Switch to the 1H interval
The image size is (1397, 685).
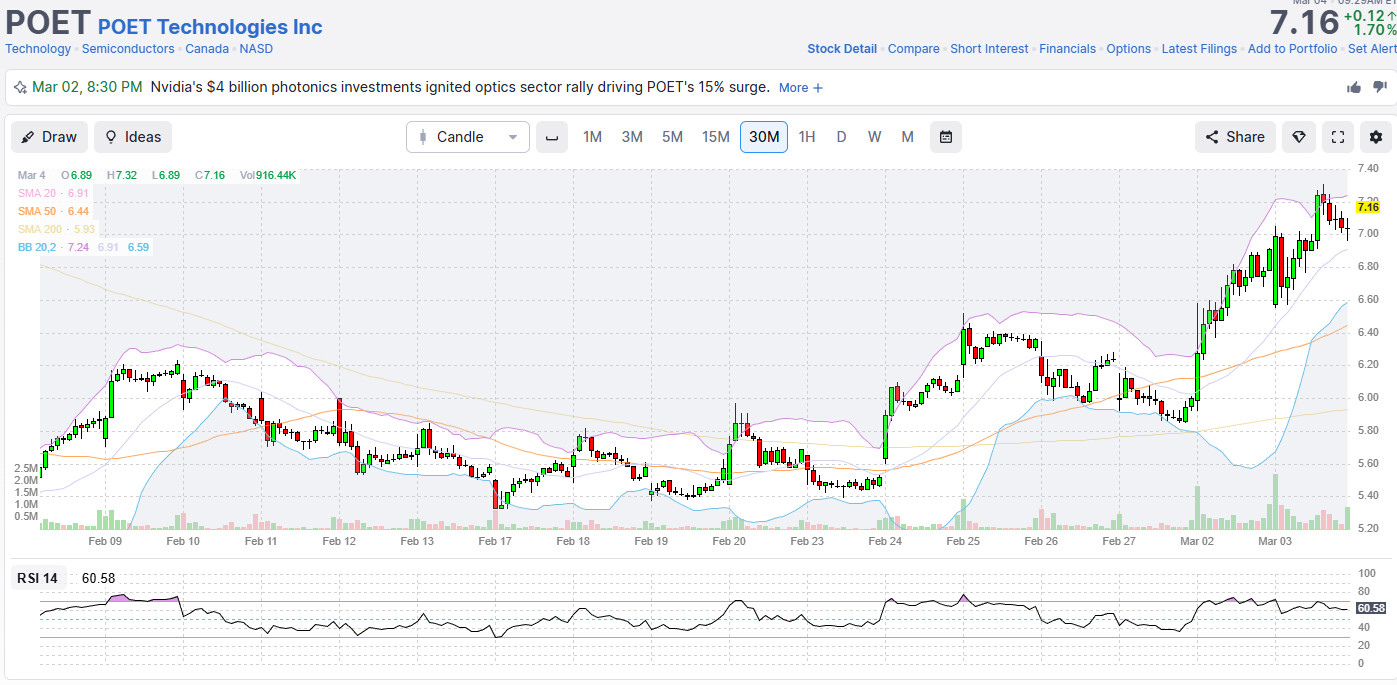(806, 137)
